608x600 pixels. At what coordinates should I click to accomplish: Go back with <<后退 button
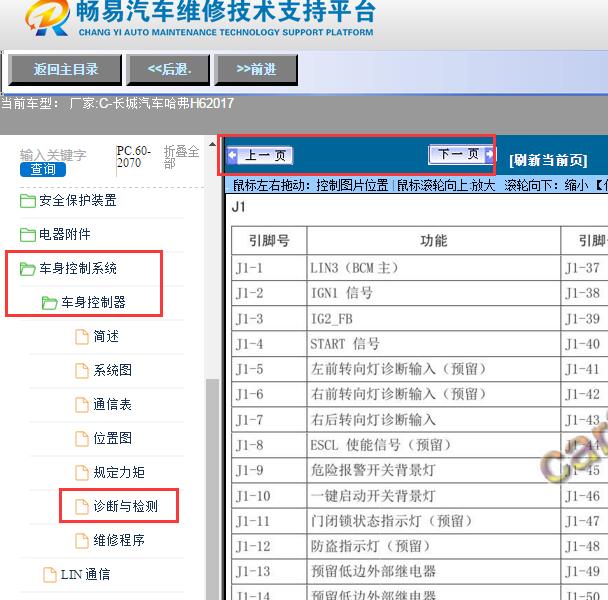coord(168,70)
